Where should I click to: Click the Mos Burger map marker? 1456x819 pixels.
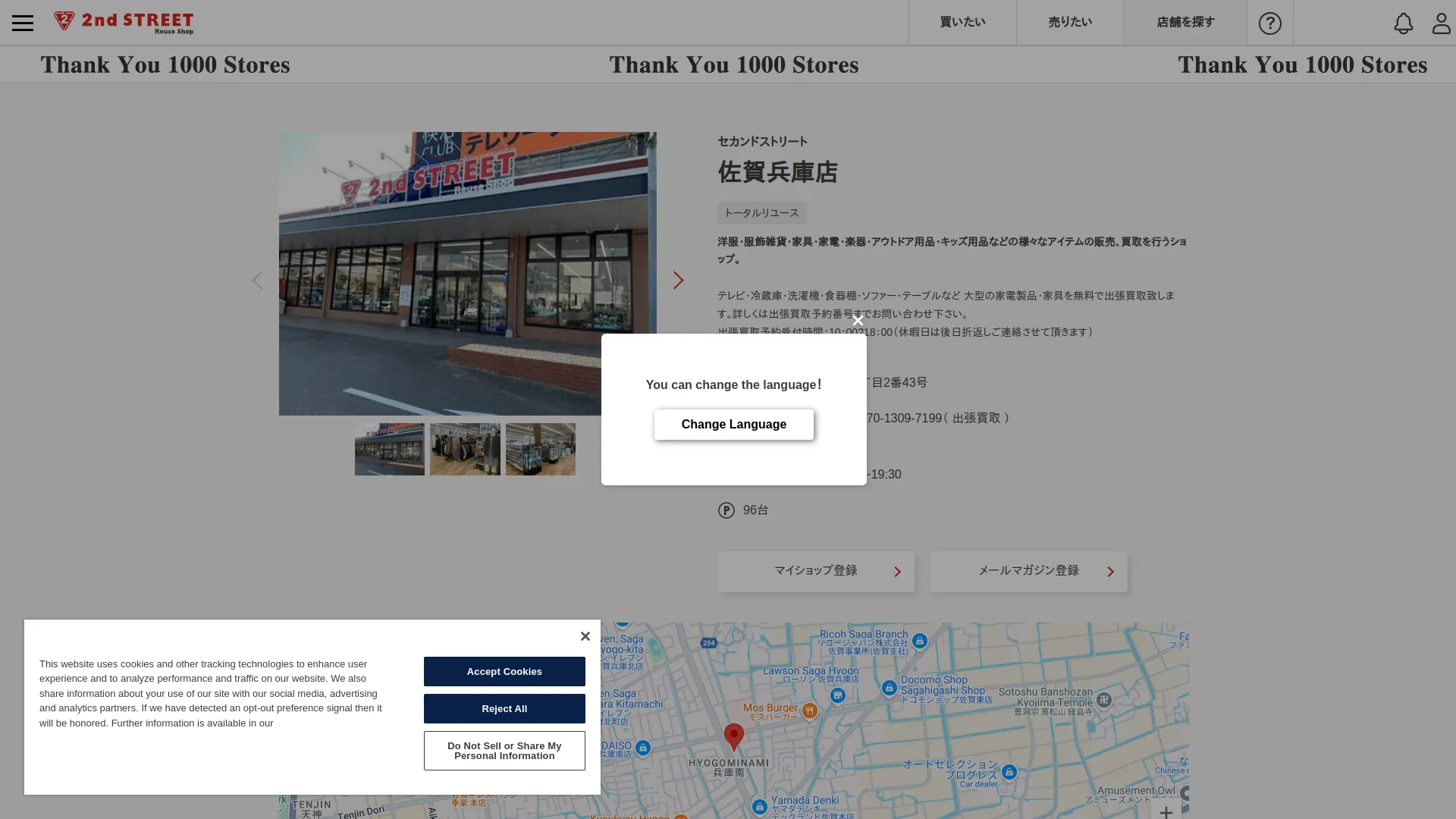click(810, 711)
